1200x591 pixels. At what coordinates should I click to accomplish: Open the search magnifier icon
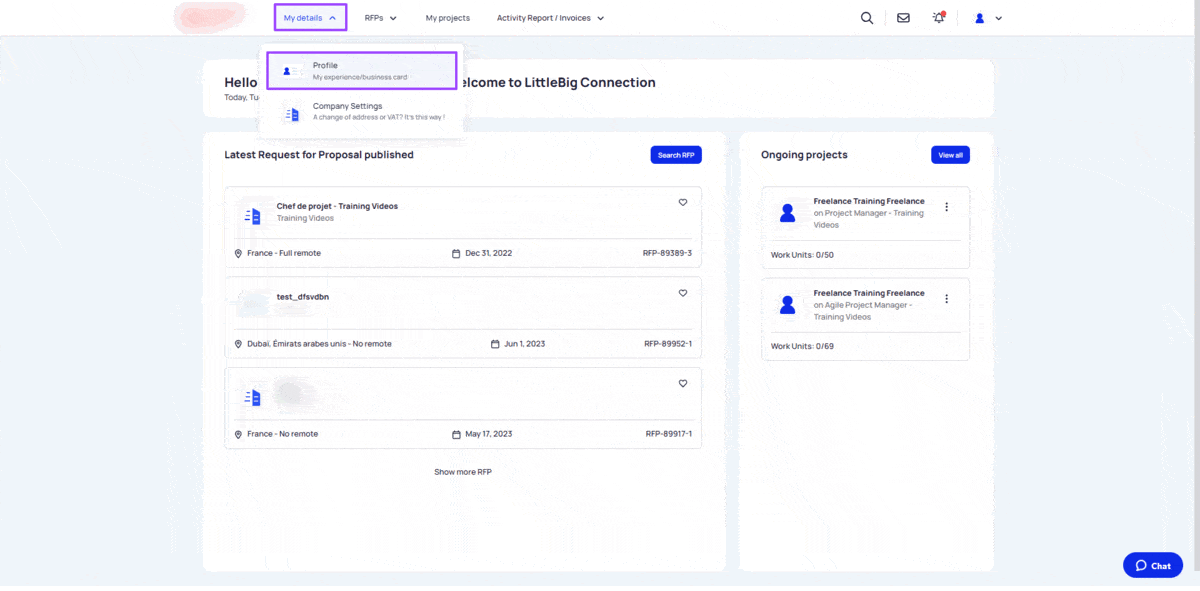(867, 18)
